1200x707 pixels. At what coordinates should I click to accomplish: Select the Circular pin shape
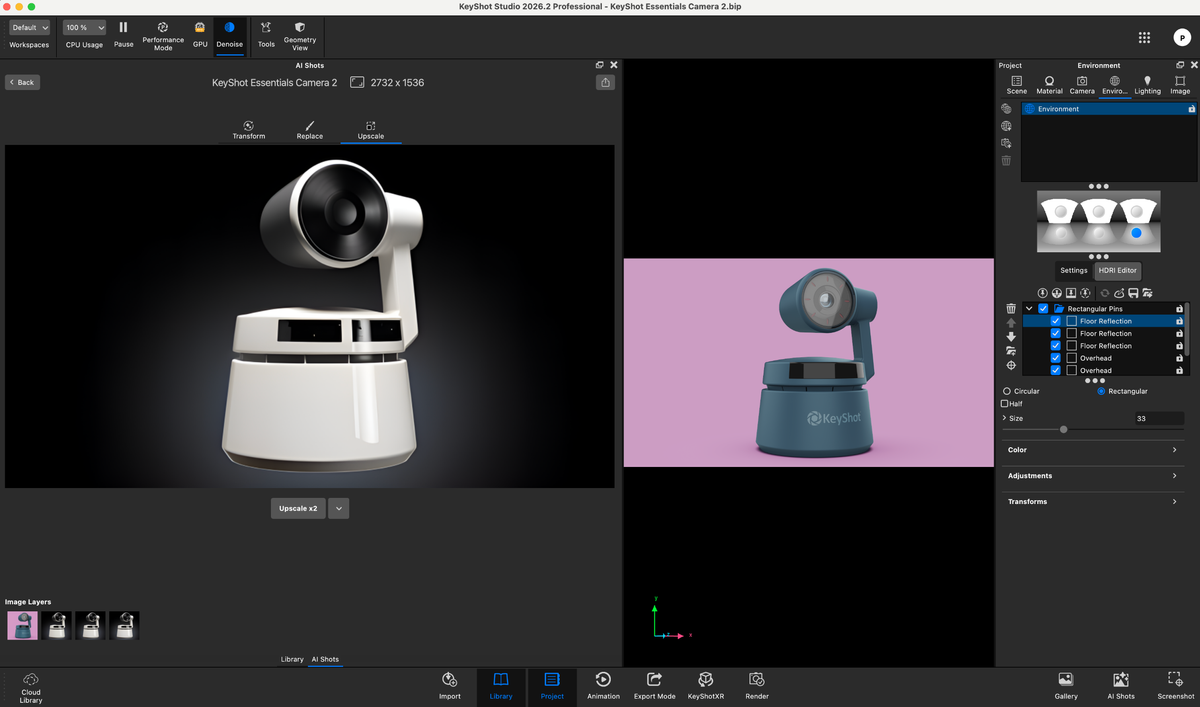1006,391
